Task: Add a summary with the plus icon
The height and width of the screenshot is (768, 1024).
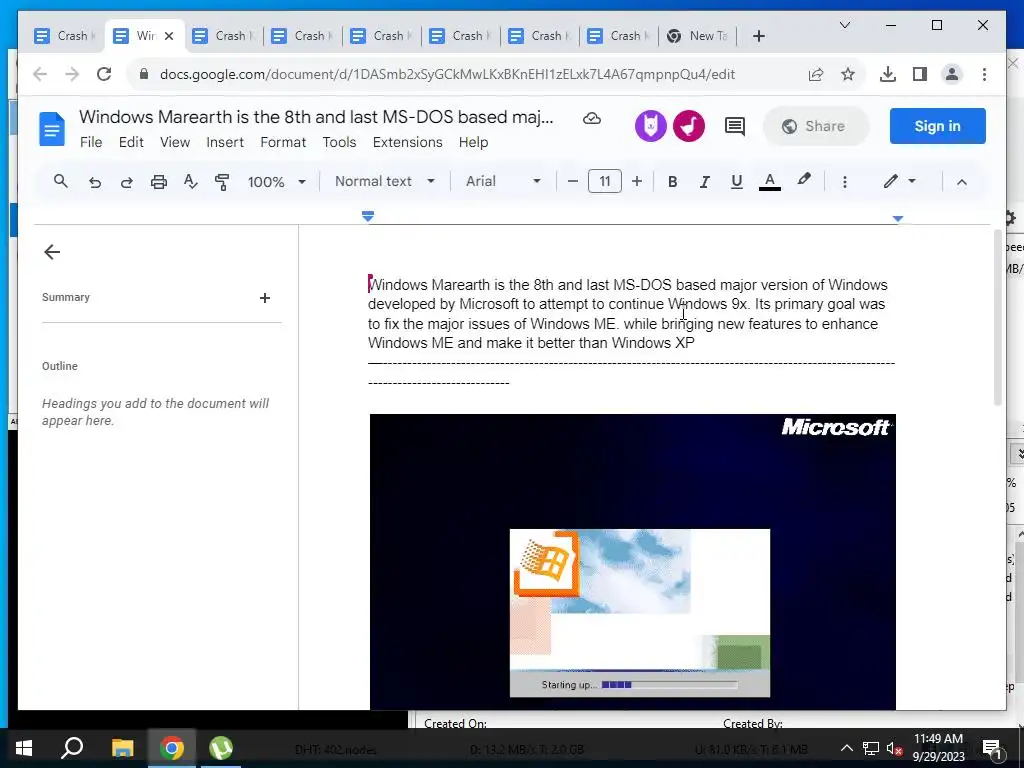Action: coord(264,298)
